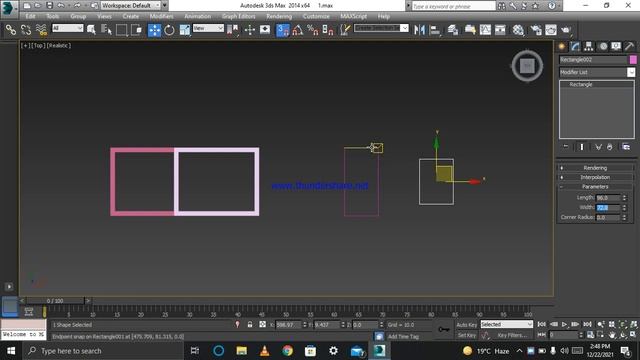Open the Create menu
Screen dimensions: 640x360
(x=131, y=16)
